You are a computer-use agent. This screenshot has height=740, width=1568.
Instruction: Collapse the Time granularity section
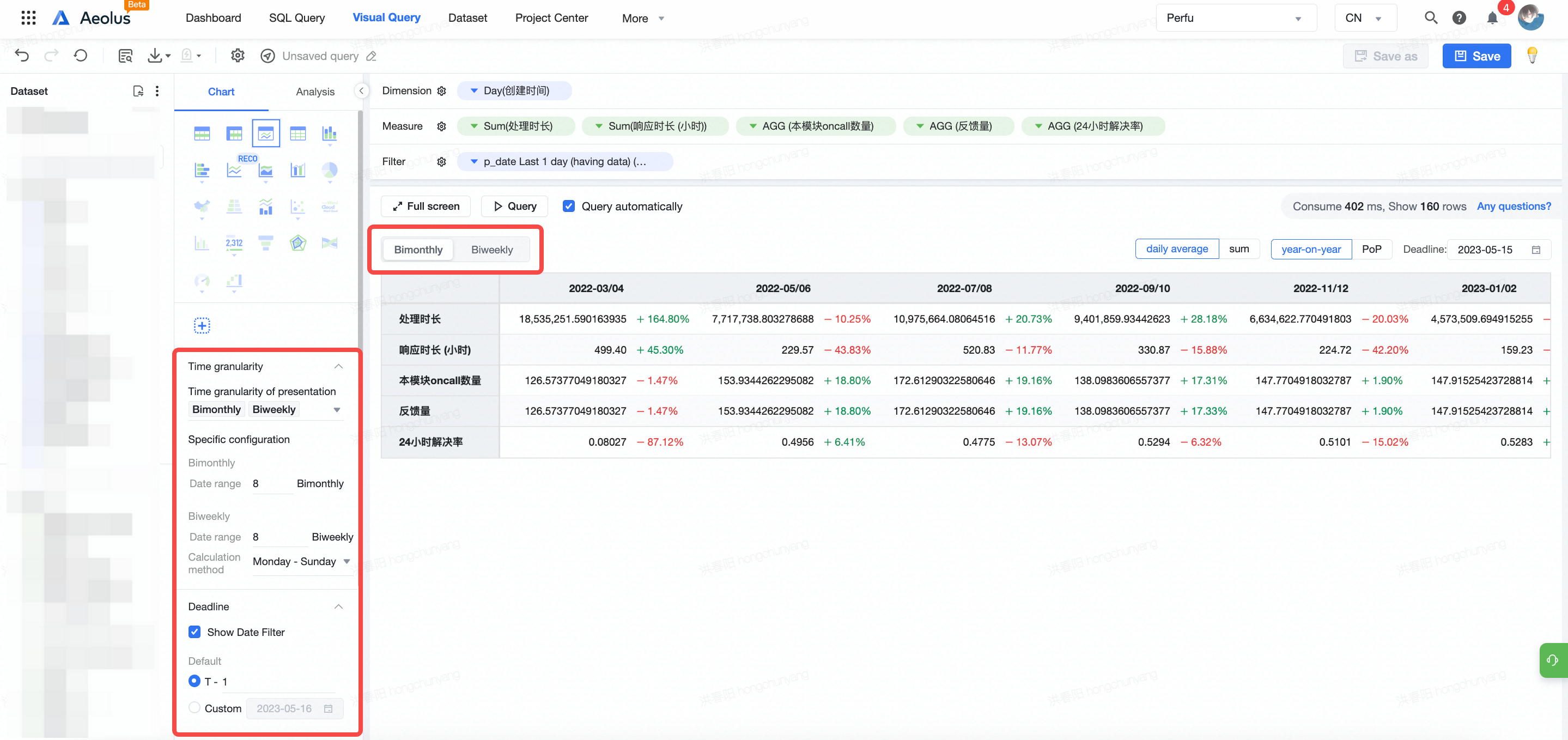click(338, 367)
